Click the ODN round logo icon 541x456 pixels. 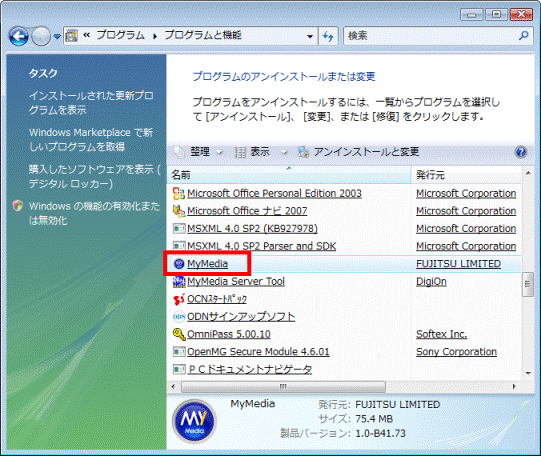coord(179,317)
